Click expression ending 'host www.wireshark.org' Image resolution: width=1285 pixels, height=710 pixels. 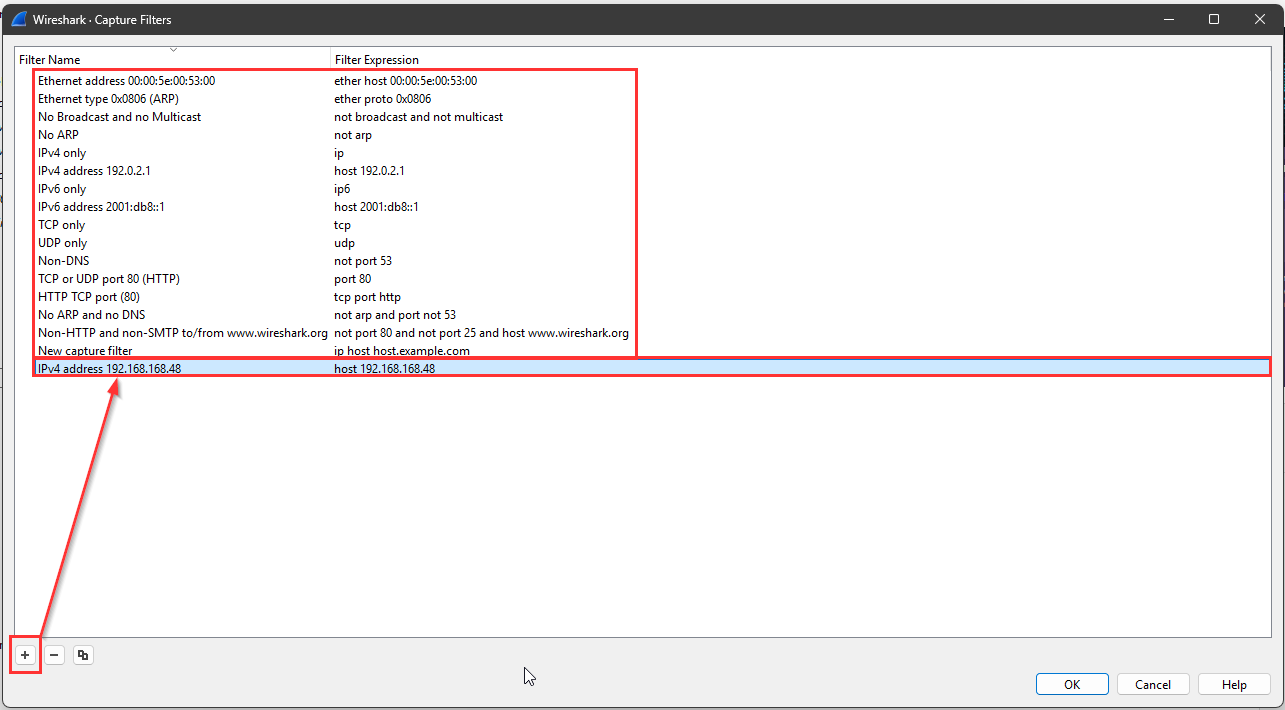(481, 333)
